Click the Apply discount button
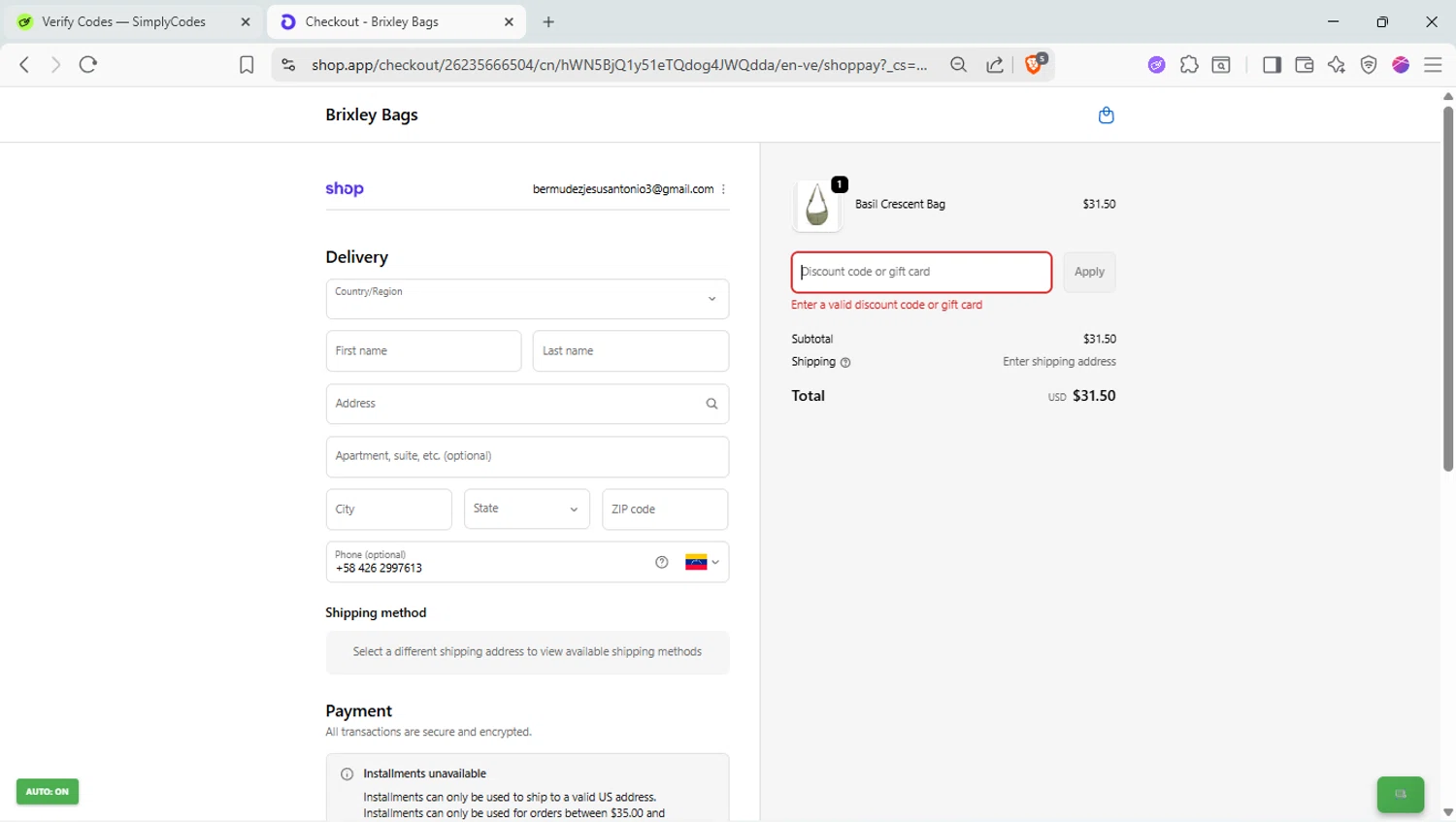Screen dimensions: 1456x822 pyautogui.click(x=1089, y=272)
